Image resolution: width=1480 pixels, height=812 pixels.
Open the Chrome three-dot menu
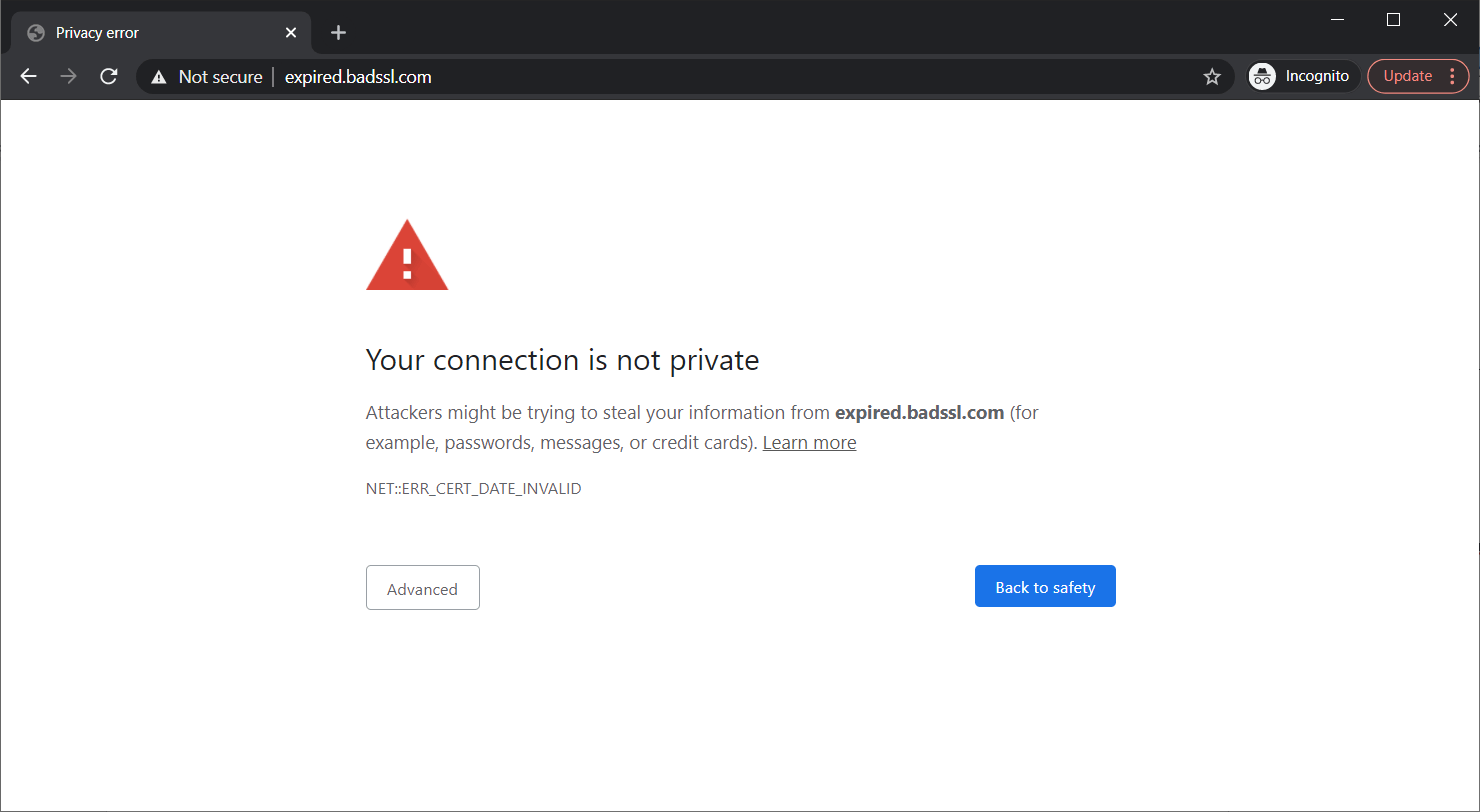click(x=1452, y=76)
